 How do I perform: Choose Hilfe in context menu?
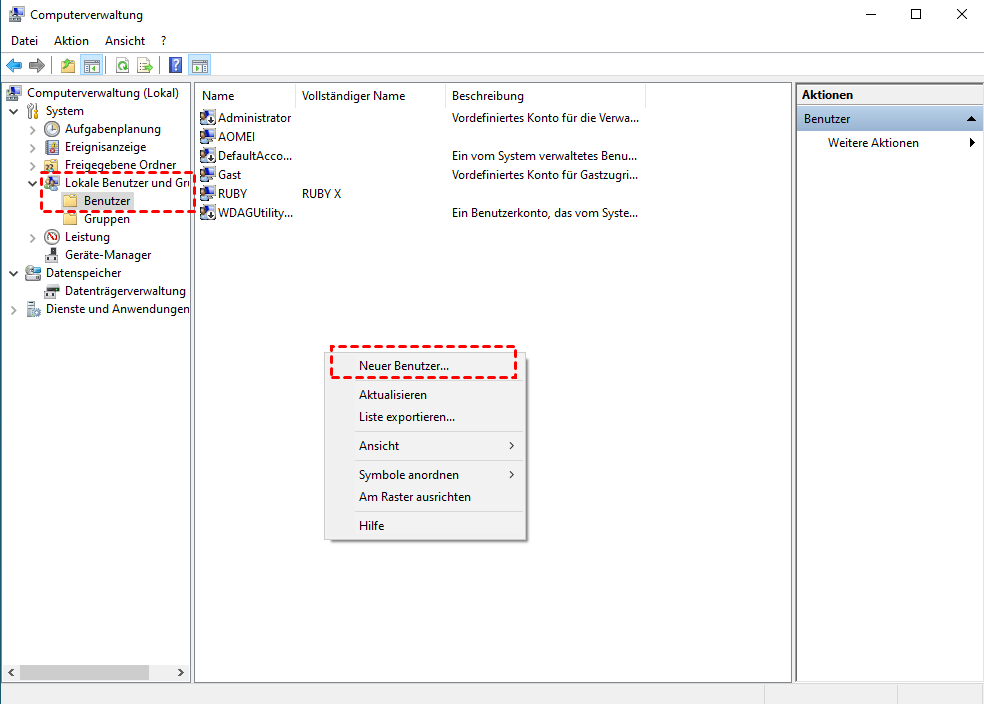pyautogui.click(x=425, y=525)
